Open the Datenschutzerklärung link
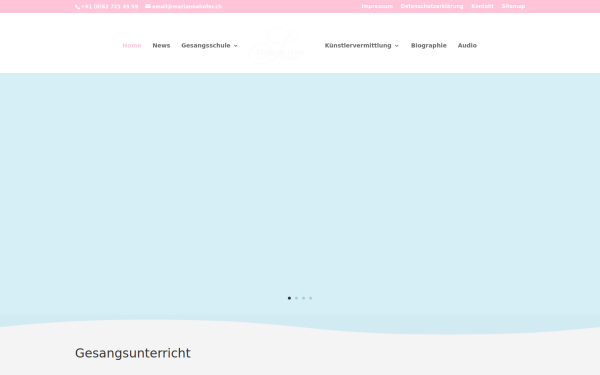 click(432, 6)
